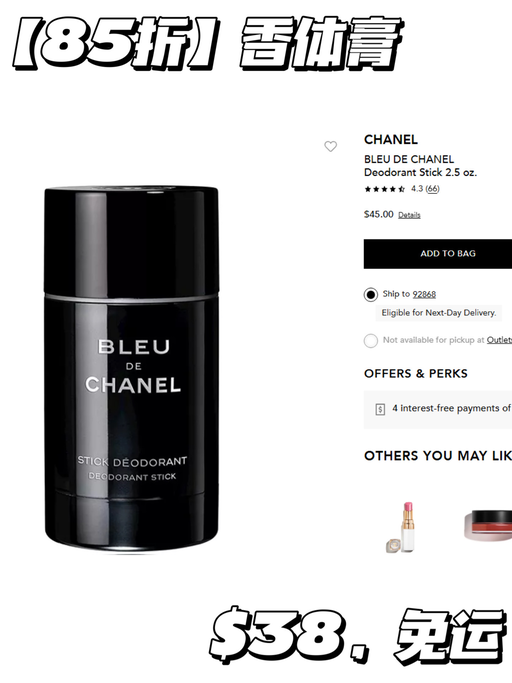Click the dollar payment plan icon
This screenshot has width=512, height=683.
[x=380, y=409]
